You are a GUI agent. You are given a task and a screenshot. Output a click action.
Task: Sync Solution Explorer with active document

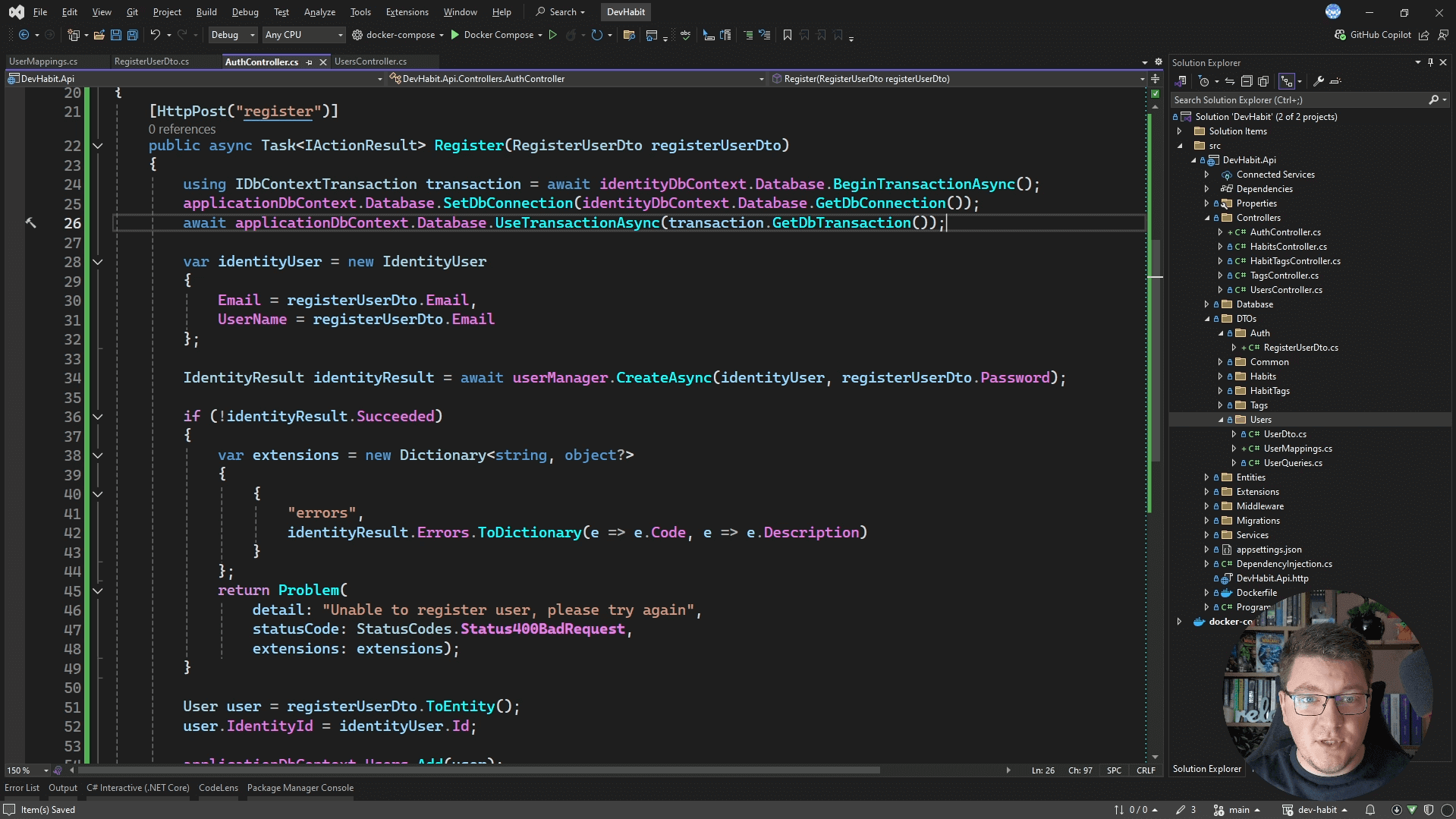click(x=1230, y=81)
